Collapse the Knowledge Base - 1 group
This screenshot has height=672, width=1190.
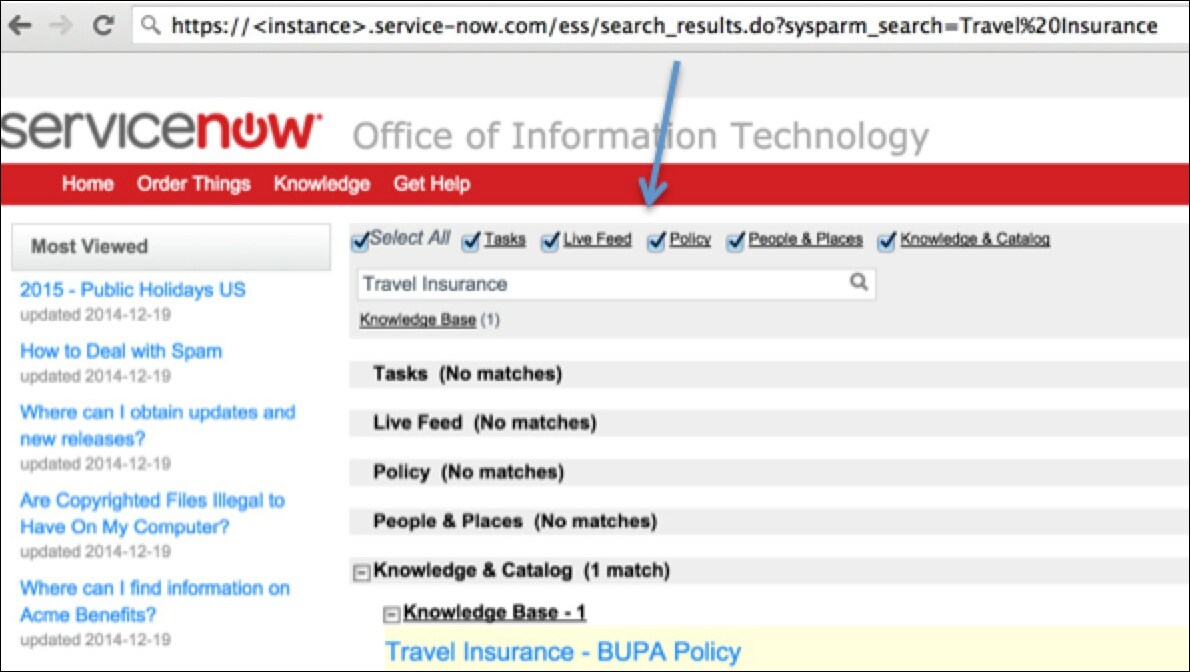pos(391,614)
